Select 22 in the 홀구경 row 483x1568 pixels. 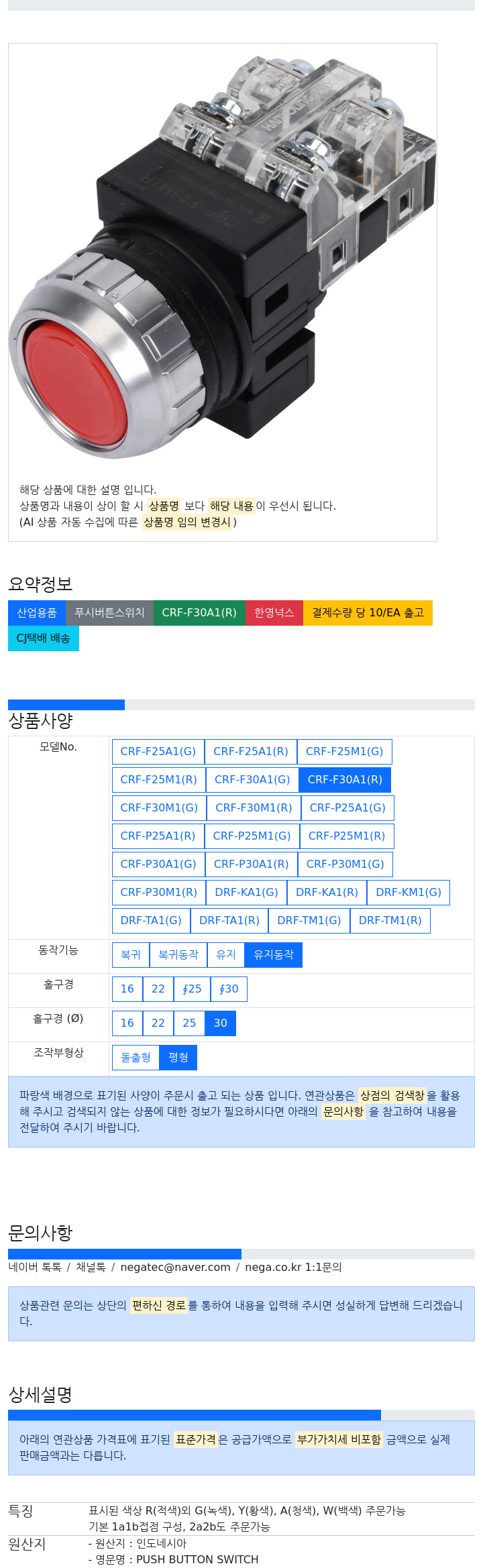(158, 989)
